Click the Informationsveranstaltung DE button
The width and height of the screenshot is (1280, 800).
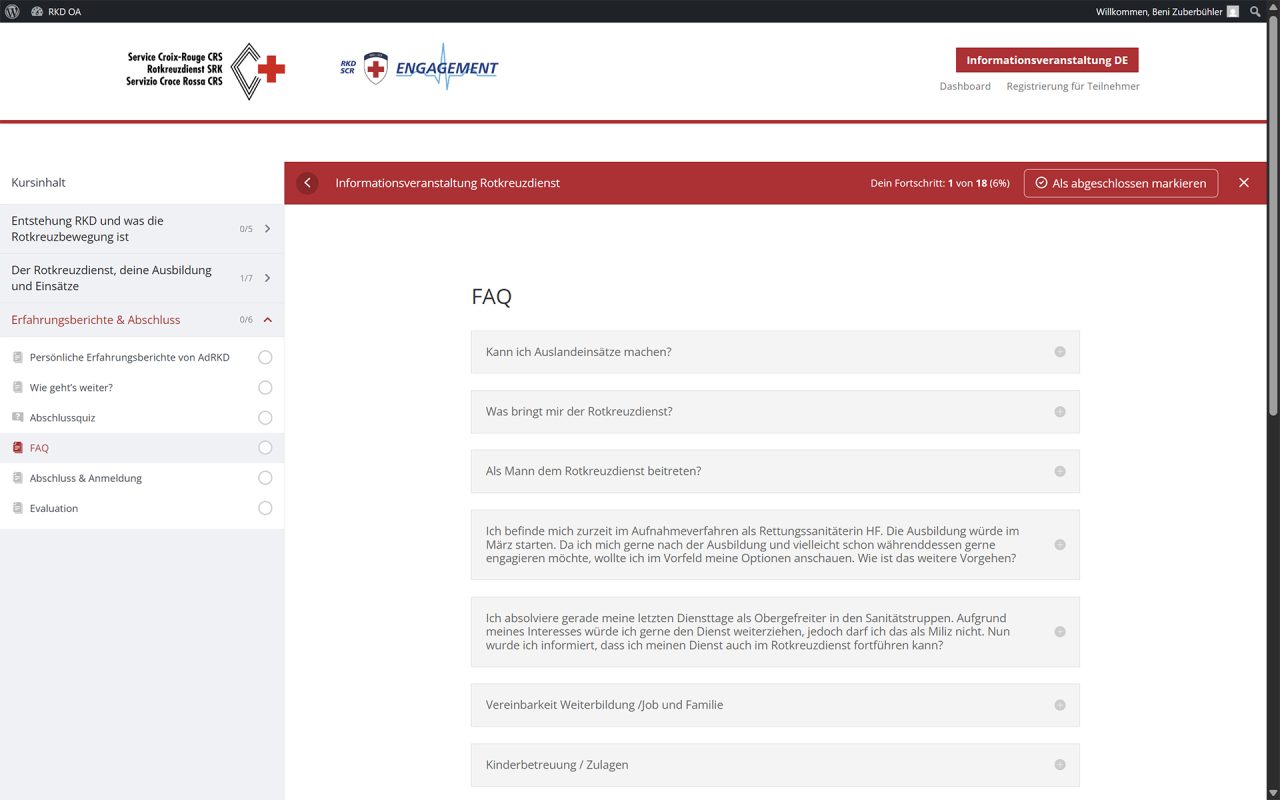coord(1047,60)
